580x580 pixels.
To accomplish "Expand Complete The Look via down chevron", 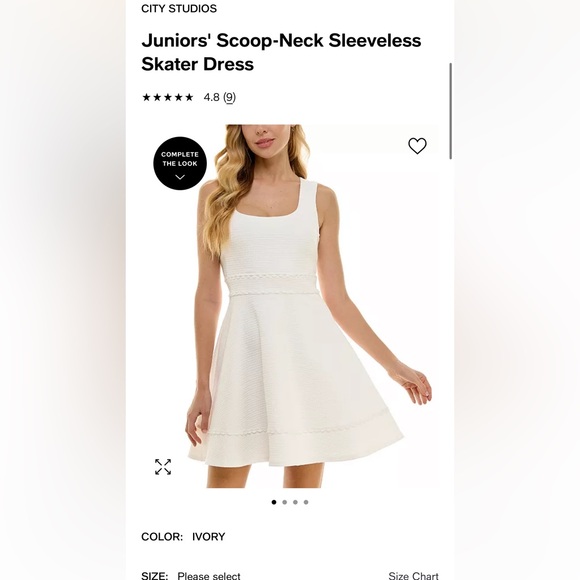I will click(180, 177).
